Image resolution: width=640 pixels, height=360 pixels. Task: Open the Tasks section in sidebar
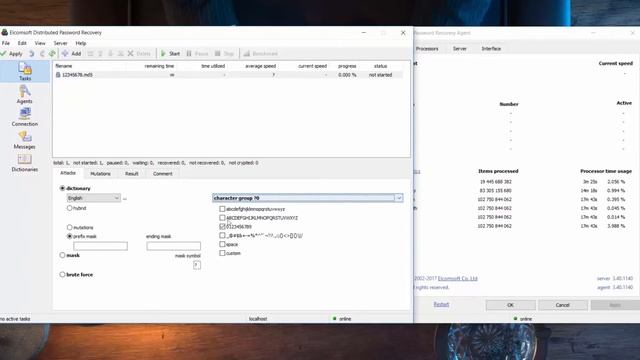click(x=25, y=71)
